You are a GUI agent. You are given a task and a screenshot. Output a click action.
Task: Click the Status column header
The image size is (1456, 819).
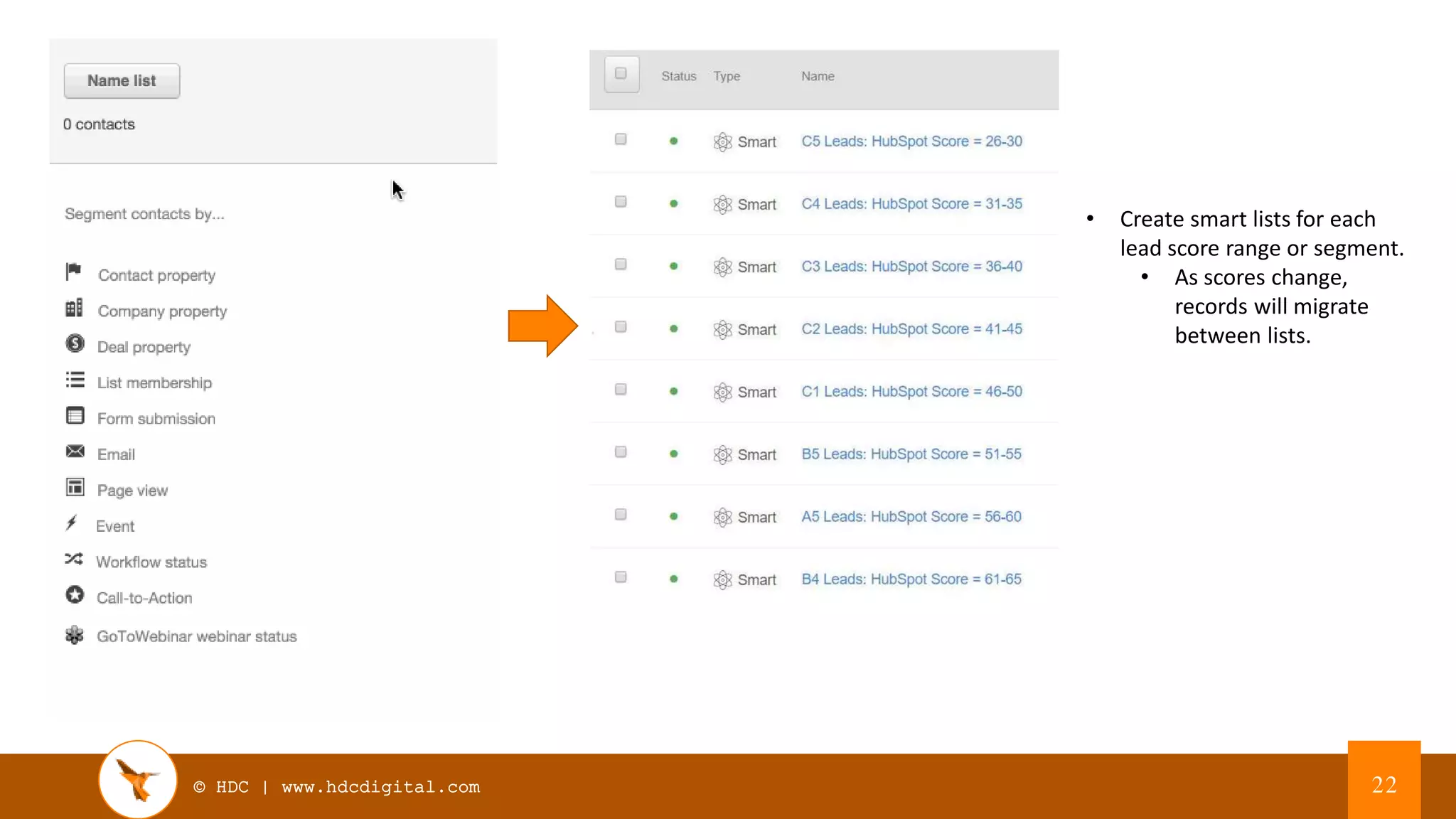click(x=678, y=76)
